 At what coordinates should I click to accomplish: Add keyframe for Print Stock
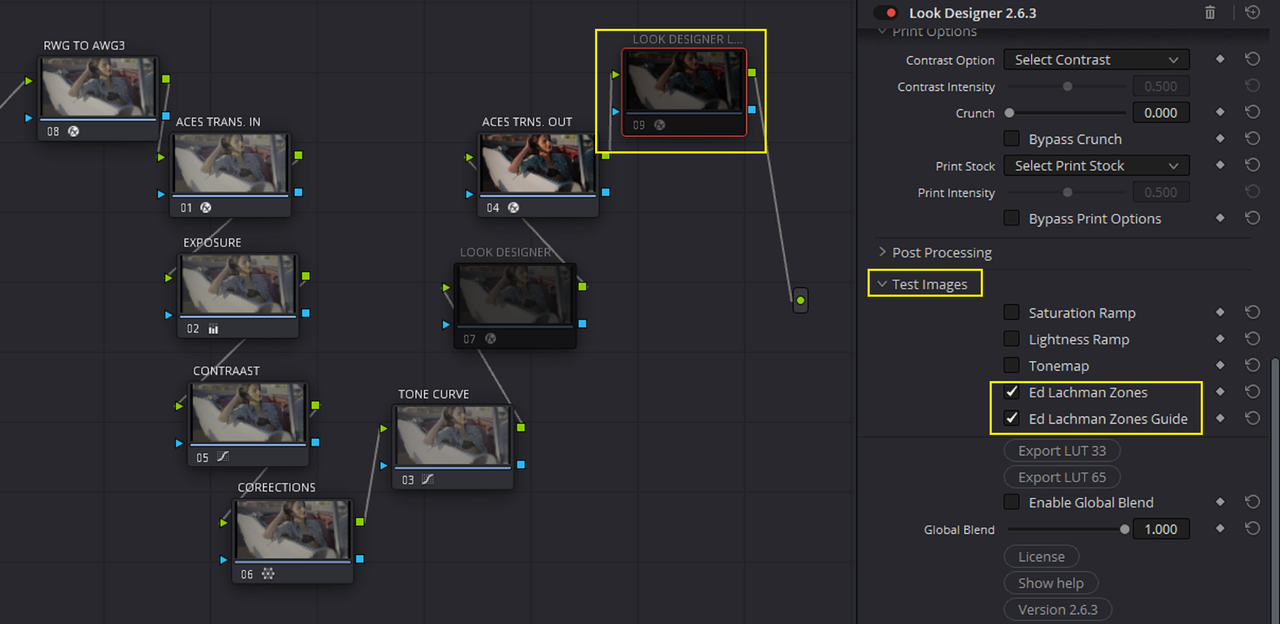(x=1220, y=166)
